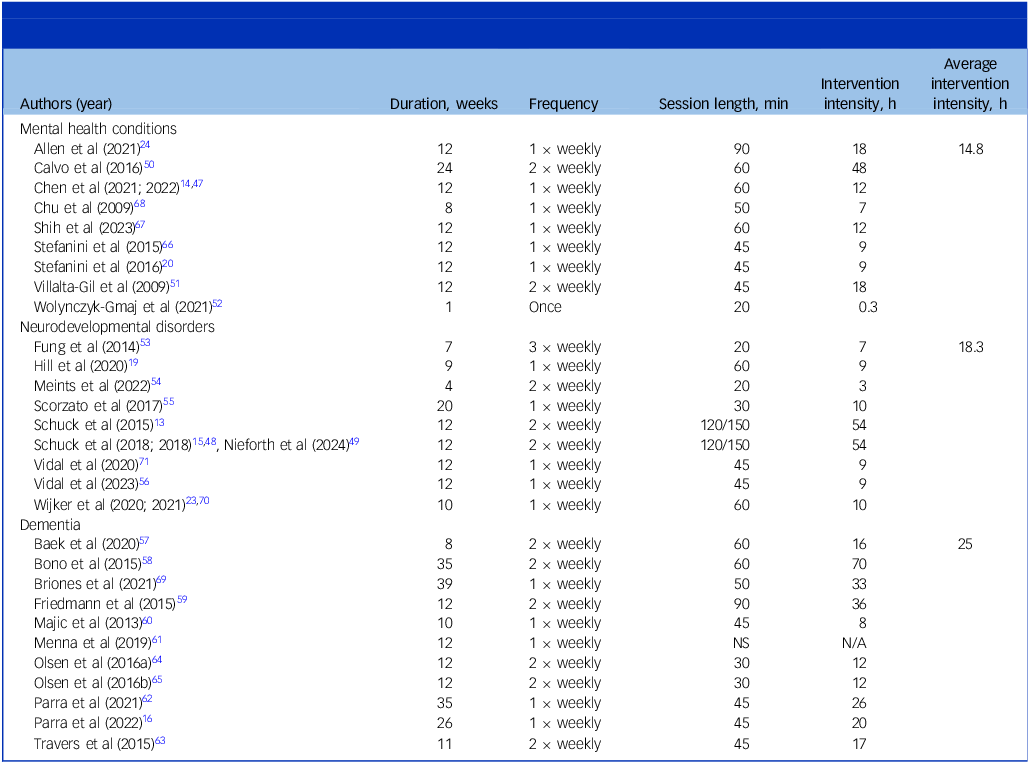The height and width of the screenshot is (763, 1029).
Task: Click superscript 14 beside Chen et al
Action: (185, 181)
